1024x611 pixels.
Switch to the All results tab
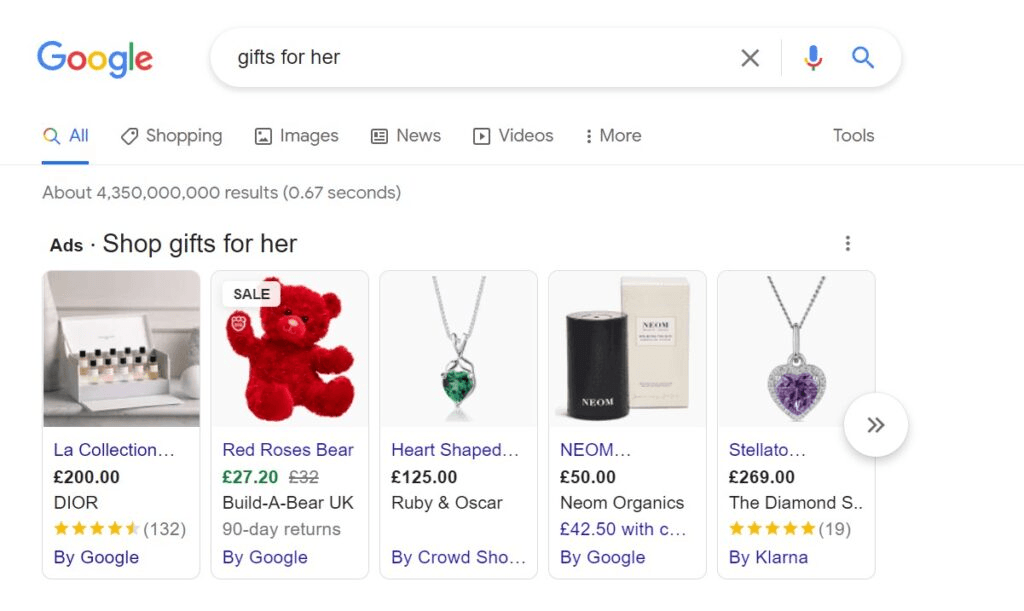coord(66,135)
